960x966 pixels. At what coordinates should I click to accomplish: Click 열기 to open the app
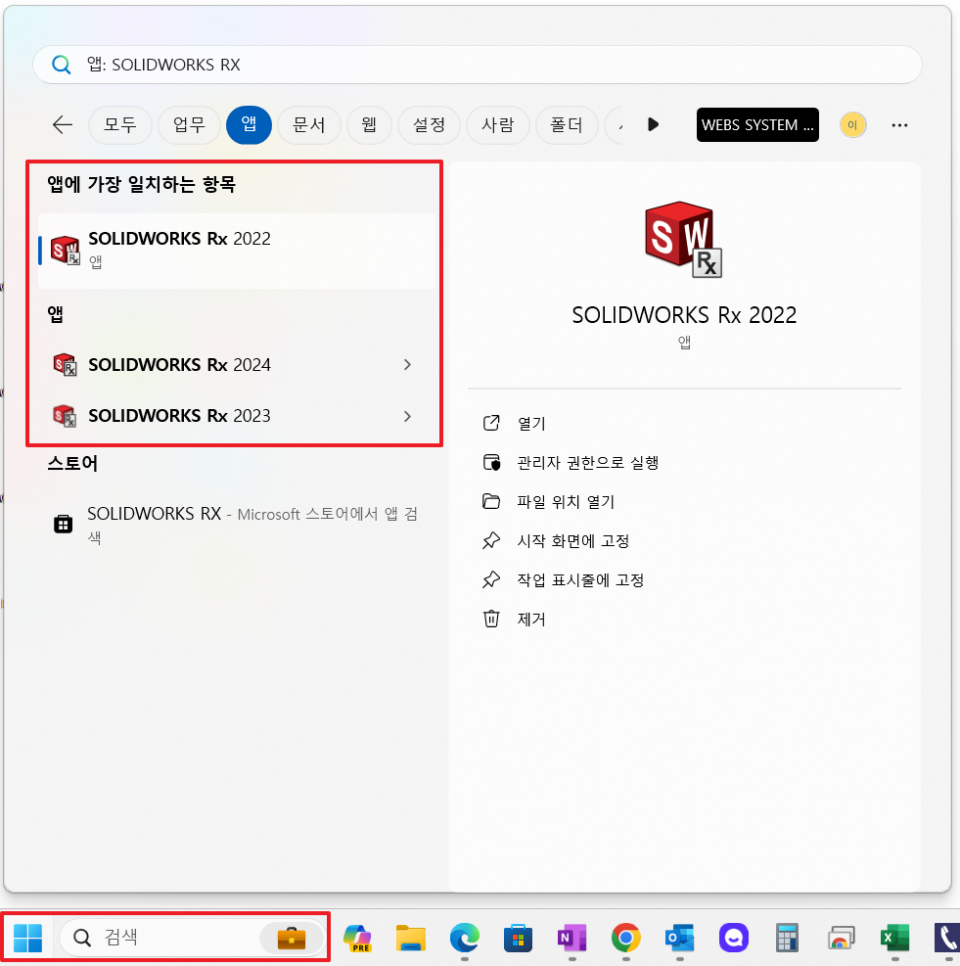pos(531,424)
